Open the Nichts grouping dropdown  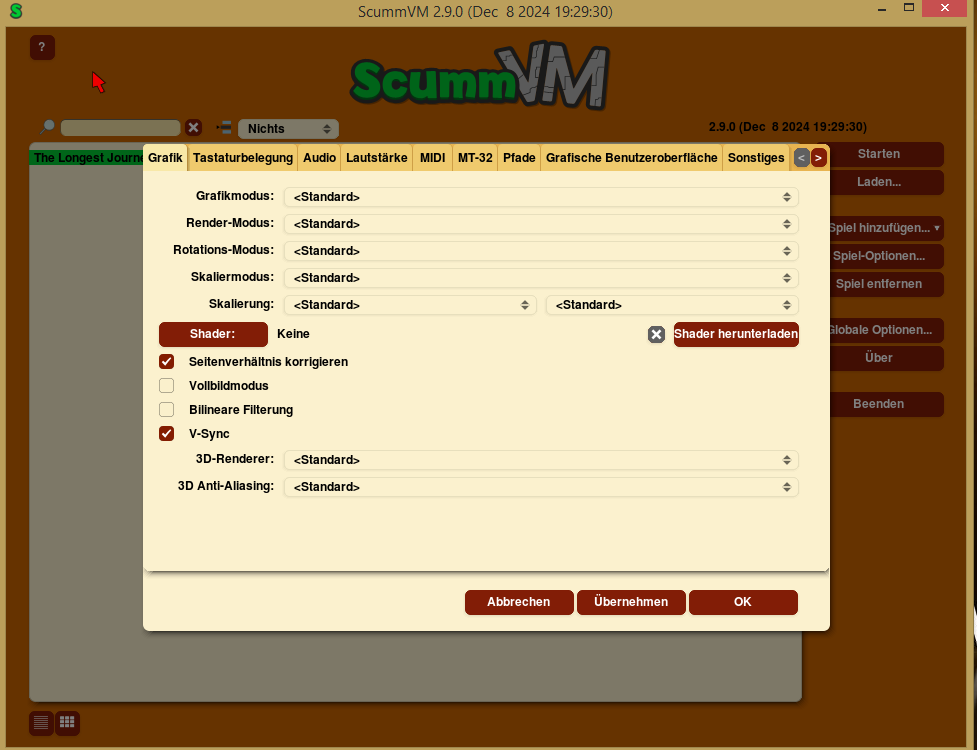(x=288, y=128)
